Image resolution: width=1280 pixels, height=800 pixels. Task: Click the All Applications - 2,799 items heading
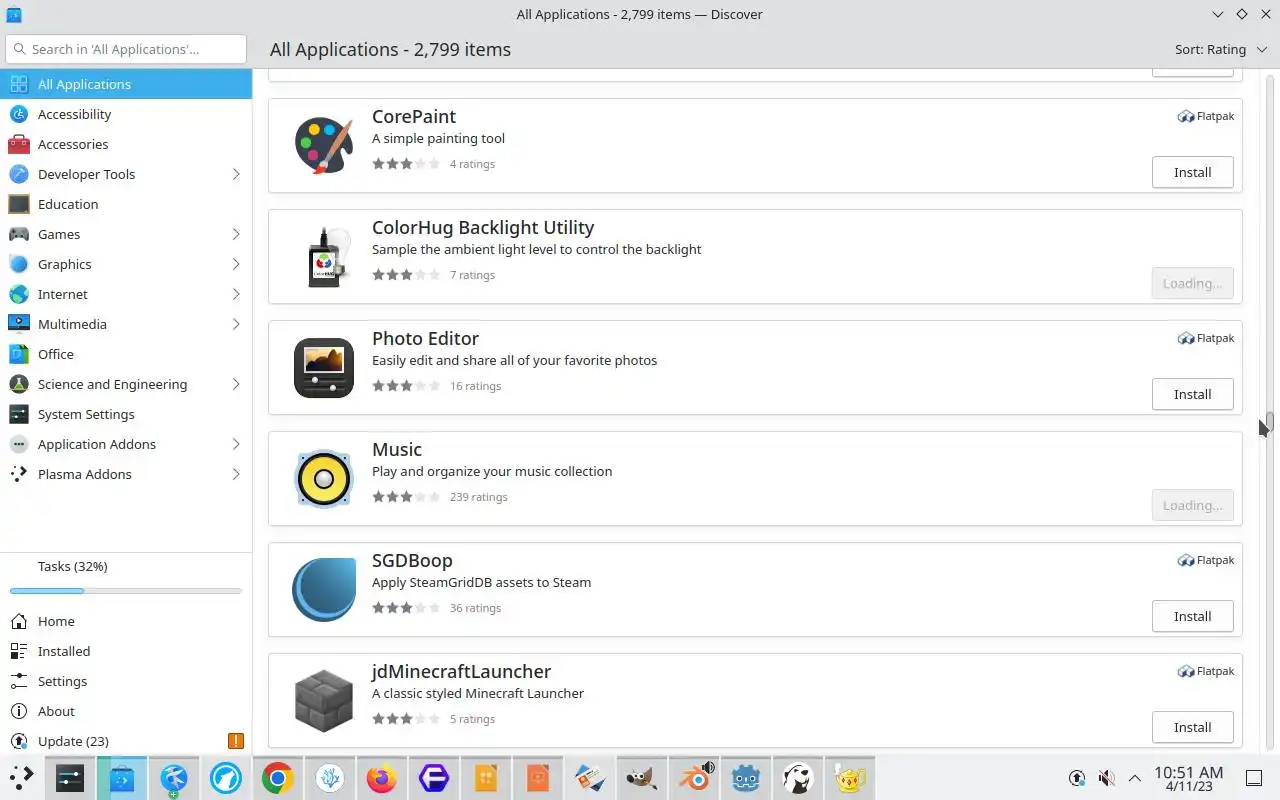tap(390, 49)
